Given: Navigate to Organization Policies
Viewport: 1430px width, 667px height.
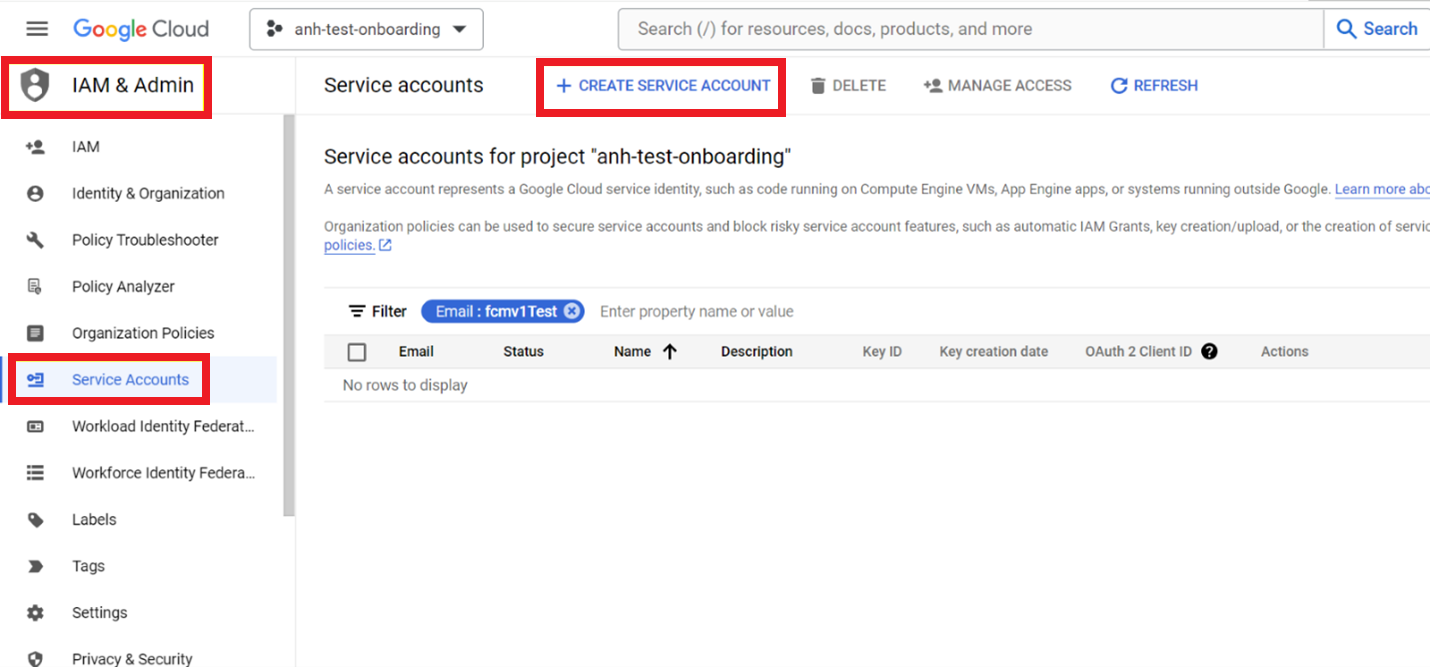Looking at the screenshot, I should (x=143, y=333).
